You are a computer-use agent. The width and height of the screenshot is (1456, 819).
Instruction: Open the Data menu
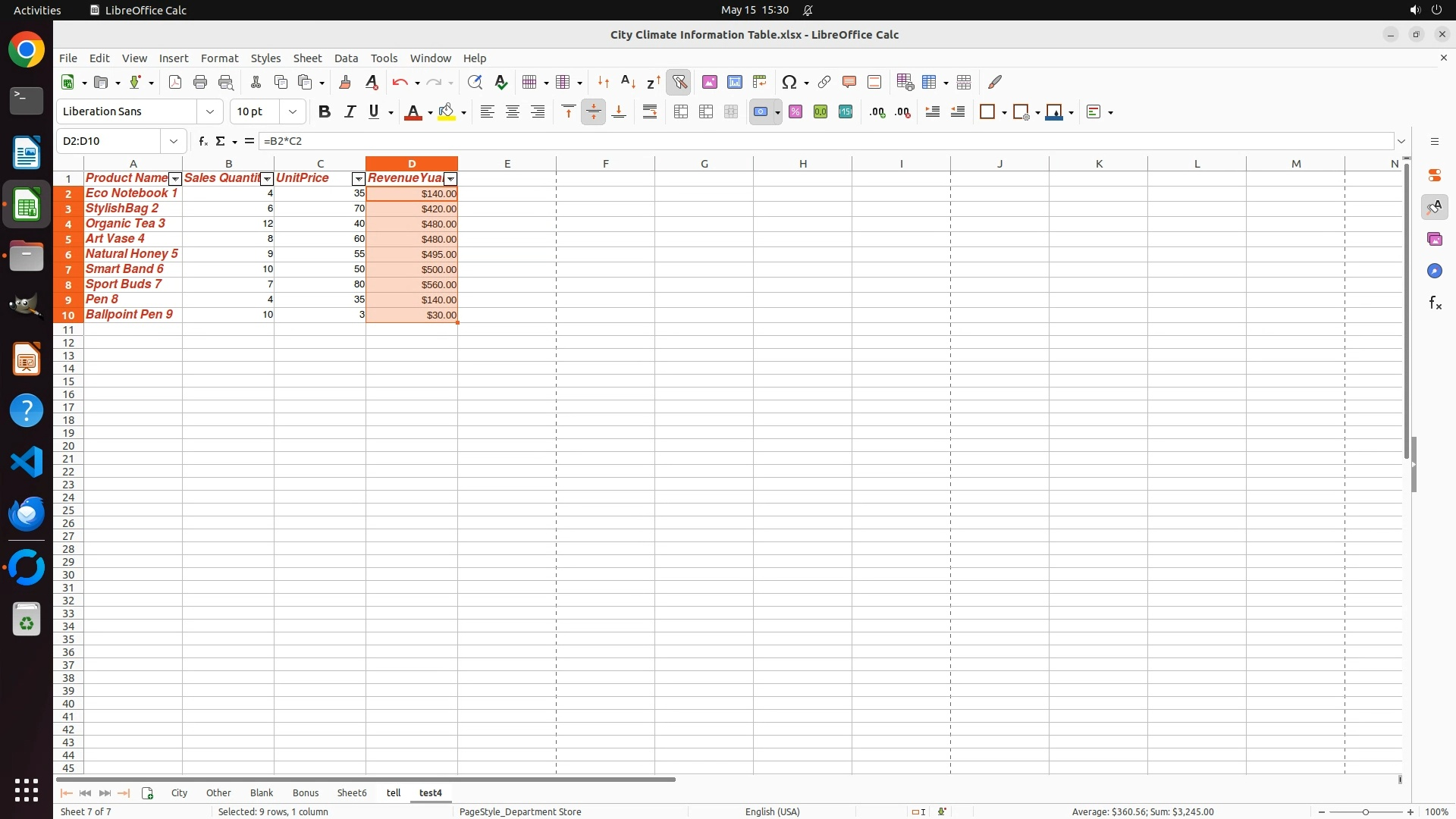[346, 58]
